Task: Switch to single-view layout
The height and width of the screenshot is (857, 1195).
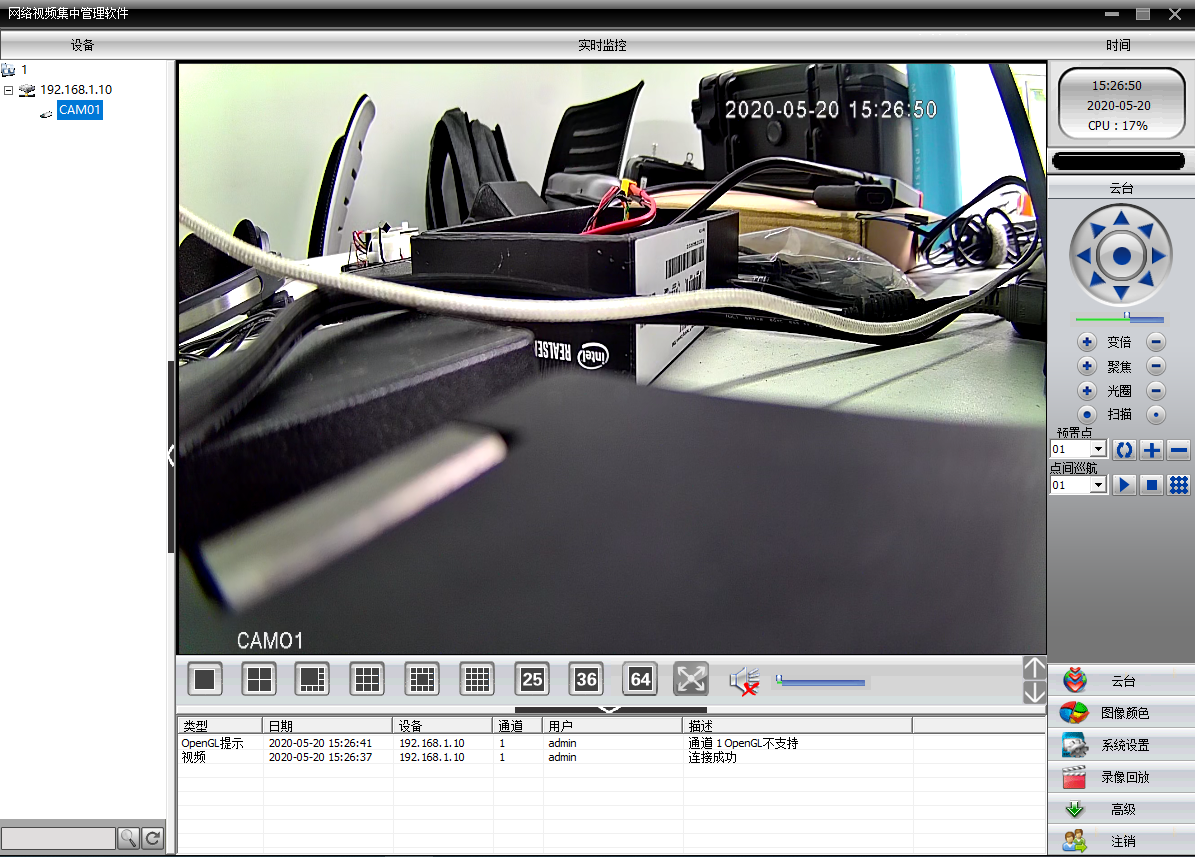Action: pyautogui.click(x=204, y=679)
